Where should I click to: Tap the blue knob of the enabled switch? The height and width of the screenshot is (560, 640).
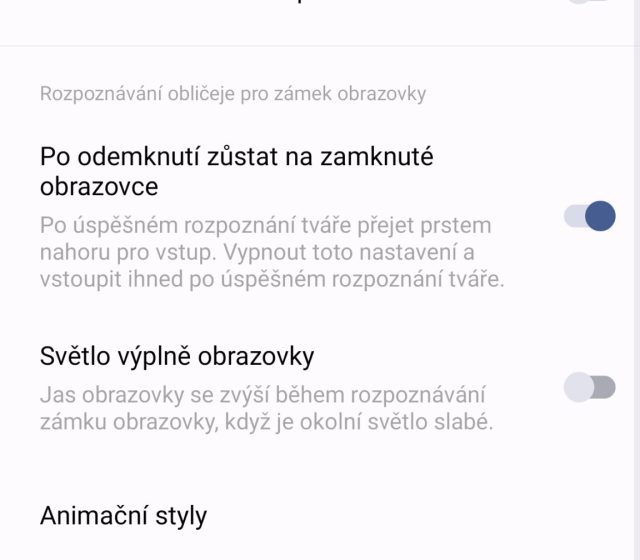pos(599,216)
